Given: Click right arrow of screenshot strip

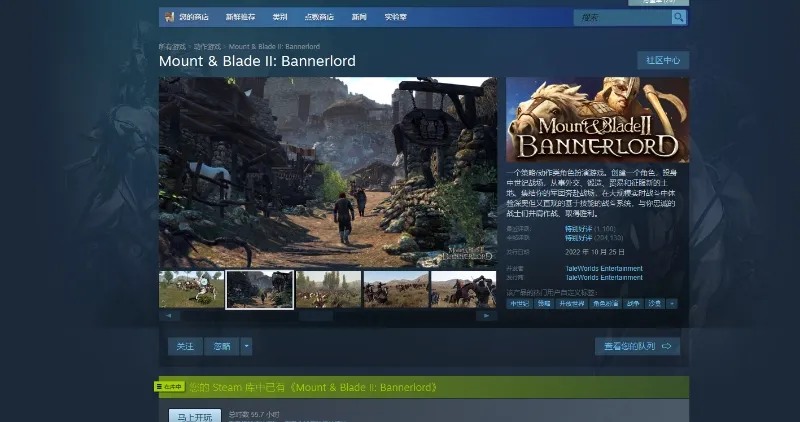Looking at the screenshot, I should 487,315.
